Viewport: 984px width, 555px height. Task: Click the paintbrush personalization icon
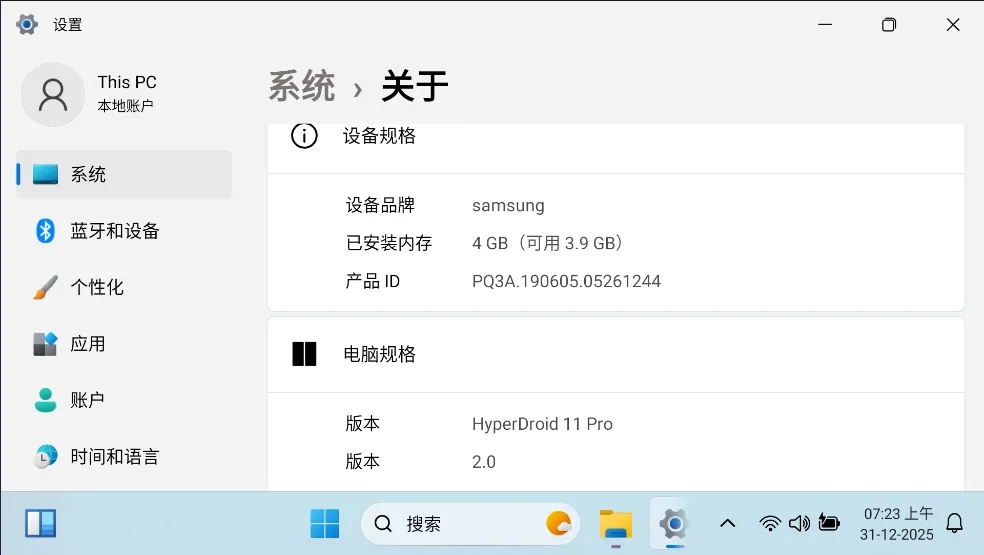click(45, 288)
